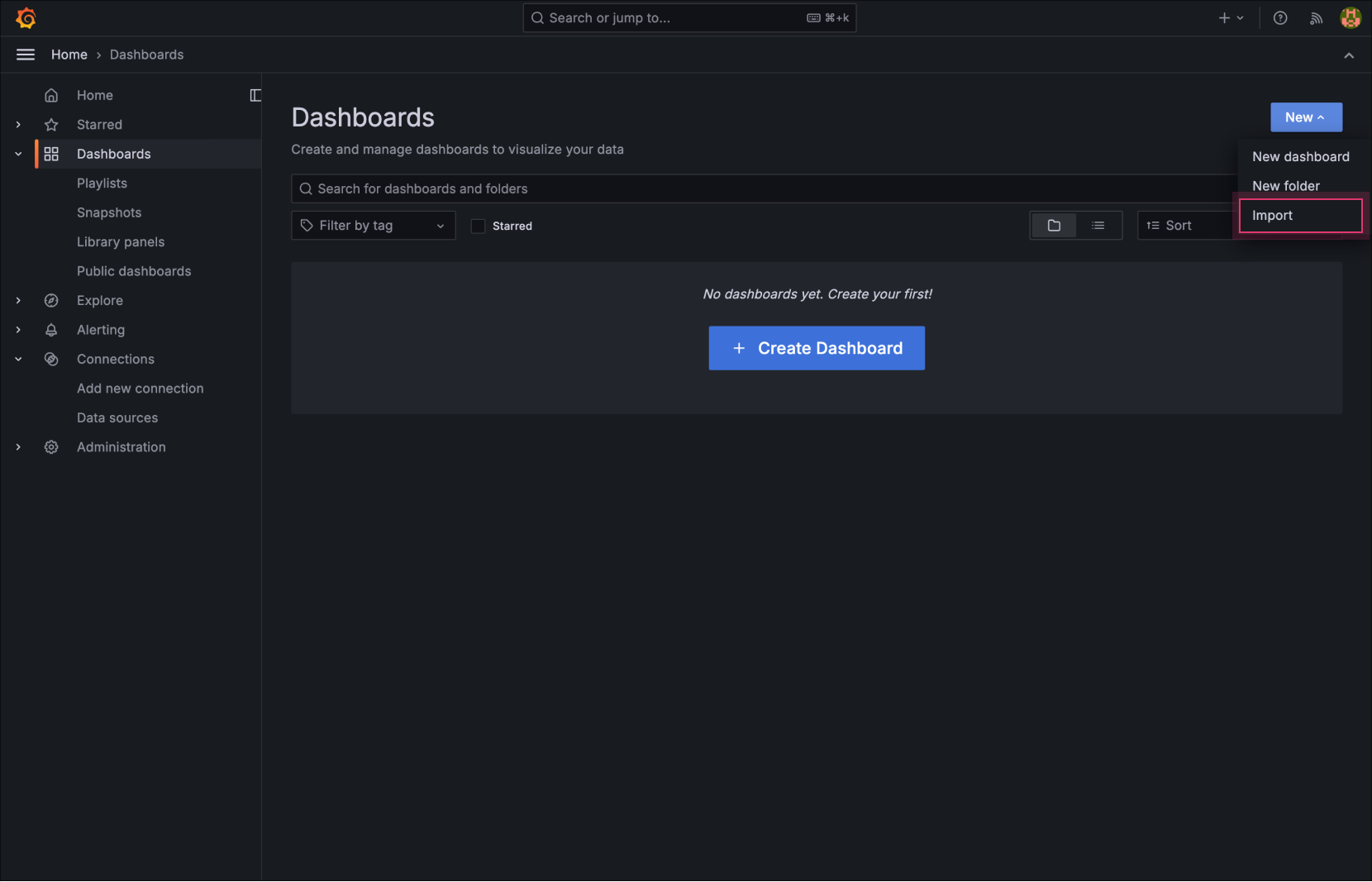Image resolution: width=1372 pixels, height=882 pixels.
Task: Select New dashboard from menu
Action: tap(1301, 157)
